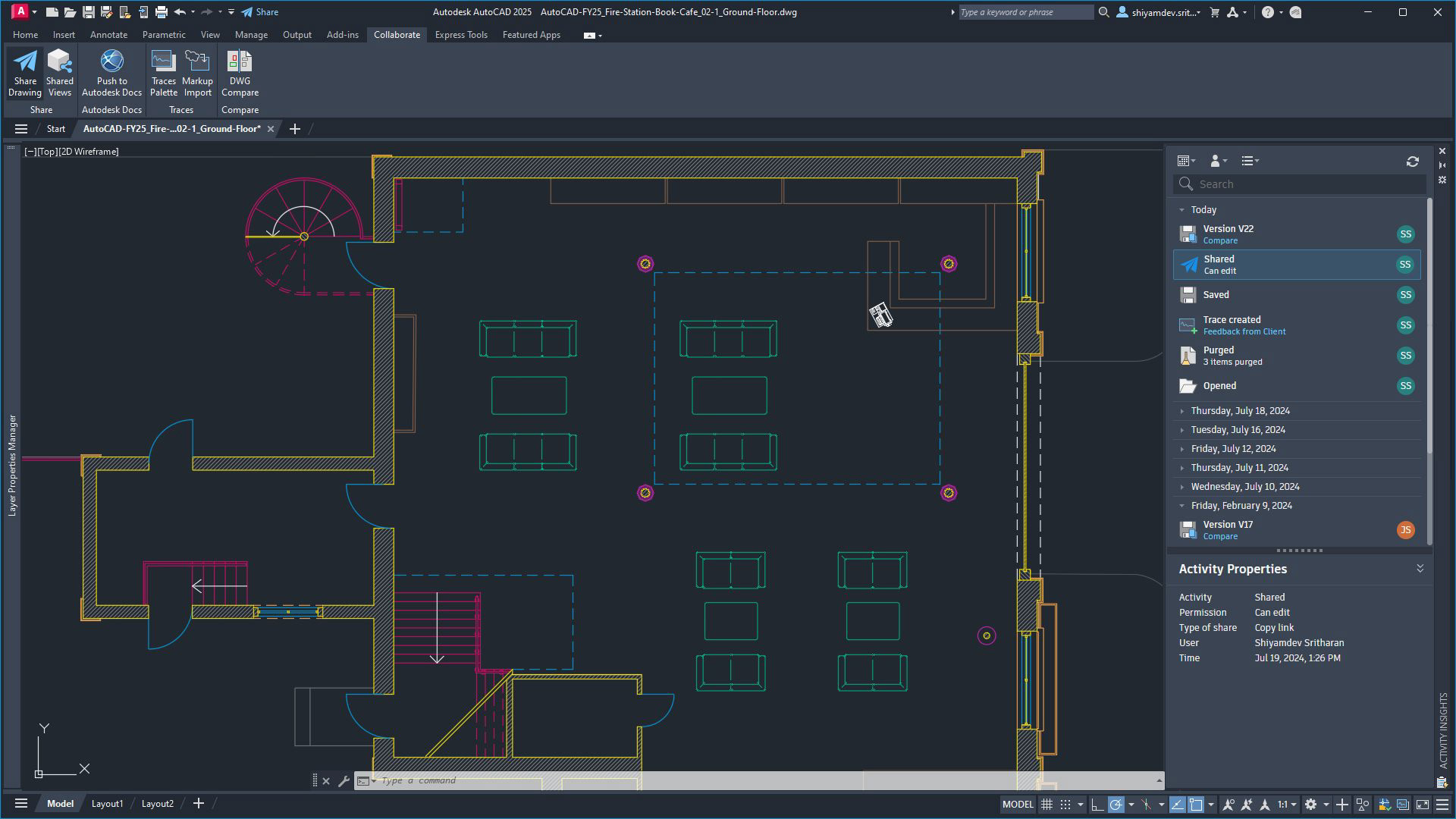Open the Feedback from Client trace link
1456x819 pixels.
coord(1244,332)
